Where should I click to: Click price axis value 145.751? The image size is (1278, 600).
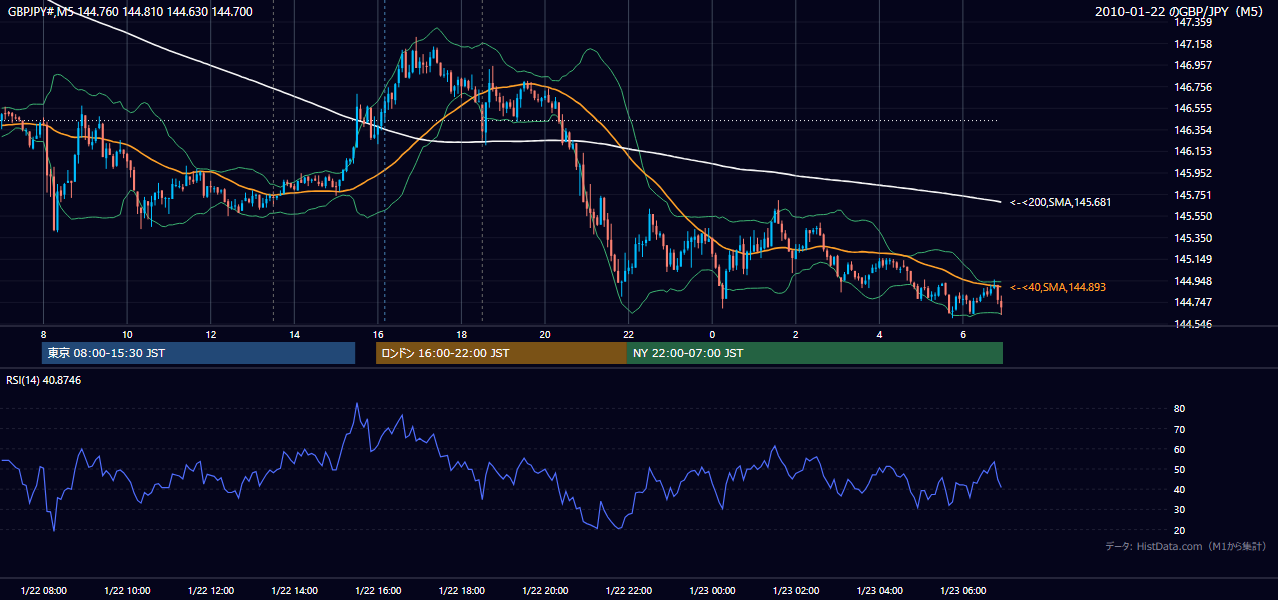point(1193,195)
